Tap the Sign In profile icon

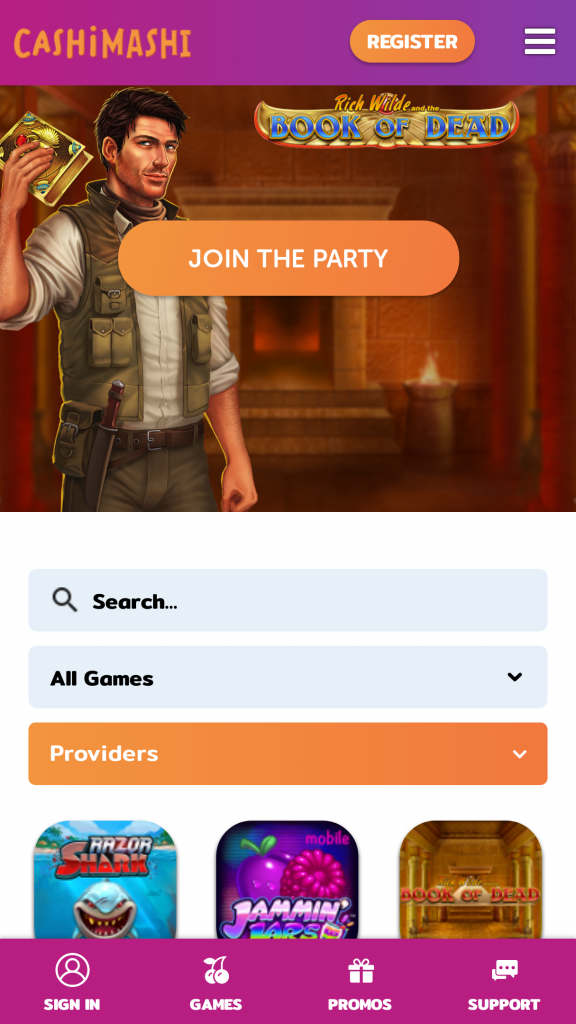click(x=72, y=970)
